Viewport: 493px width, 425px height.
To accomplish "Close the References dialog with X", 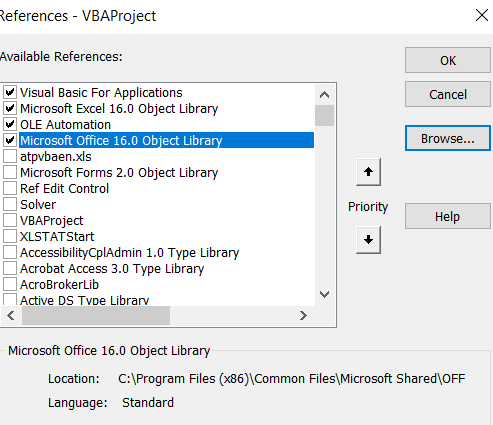I will pos(482,15).
